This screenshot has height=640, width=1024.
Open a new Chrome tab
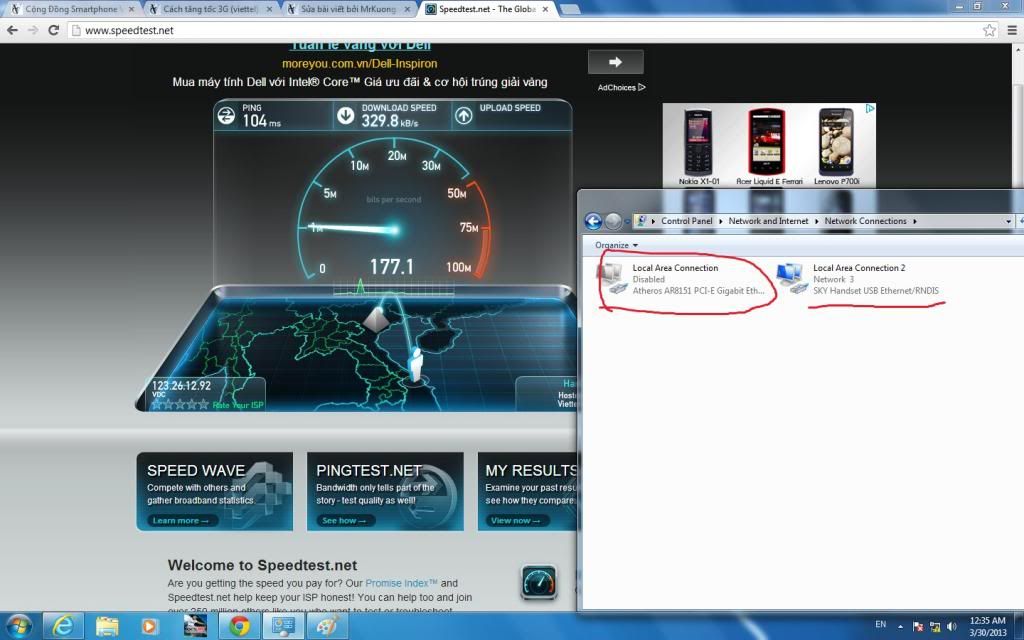[x=570, y=9]
